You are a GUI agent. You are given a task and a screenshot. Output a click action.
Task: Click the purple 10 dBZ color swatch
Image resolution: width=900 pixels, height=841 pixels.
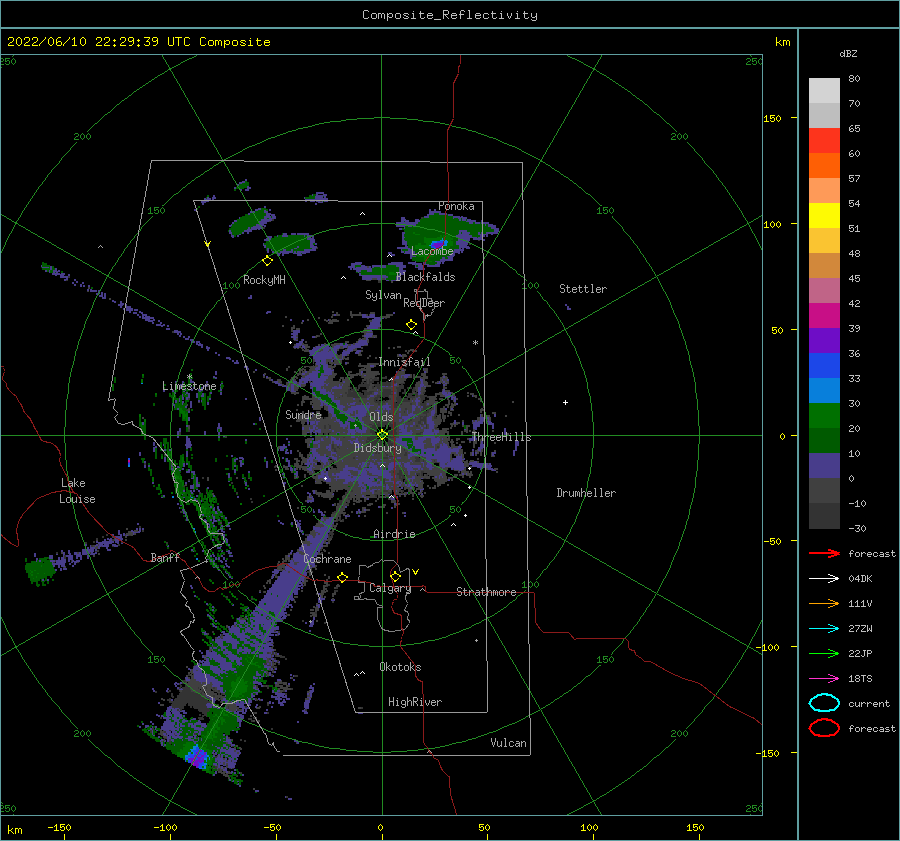(824, 465)
